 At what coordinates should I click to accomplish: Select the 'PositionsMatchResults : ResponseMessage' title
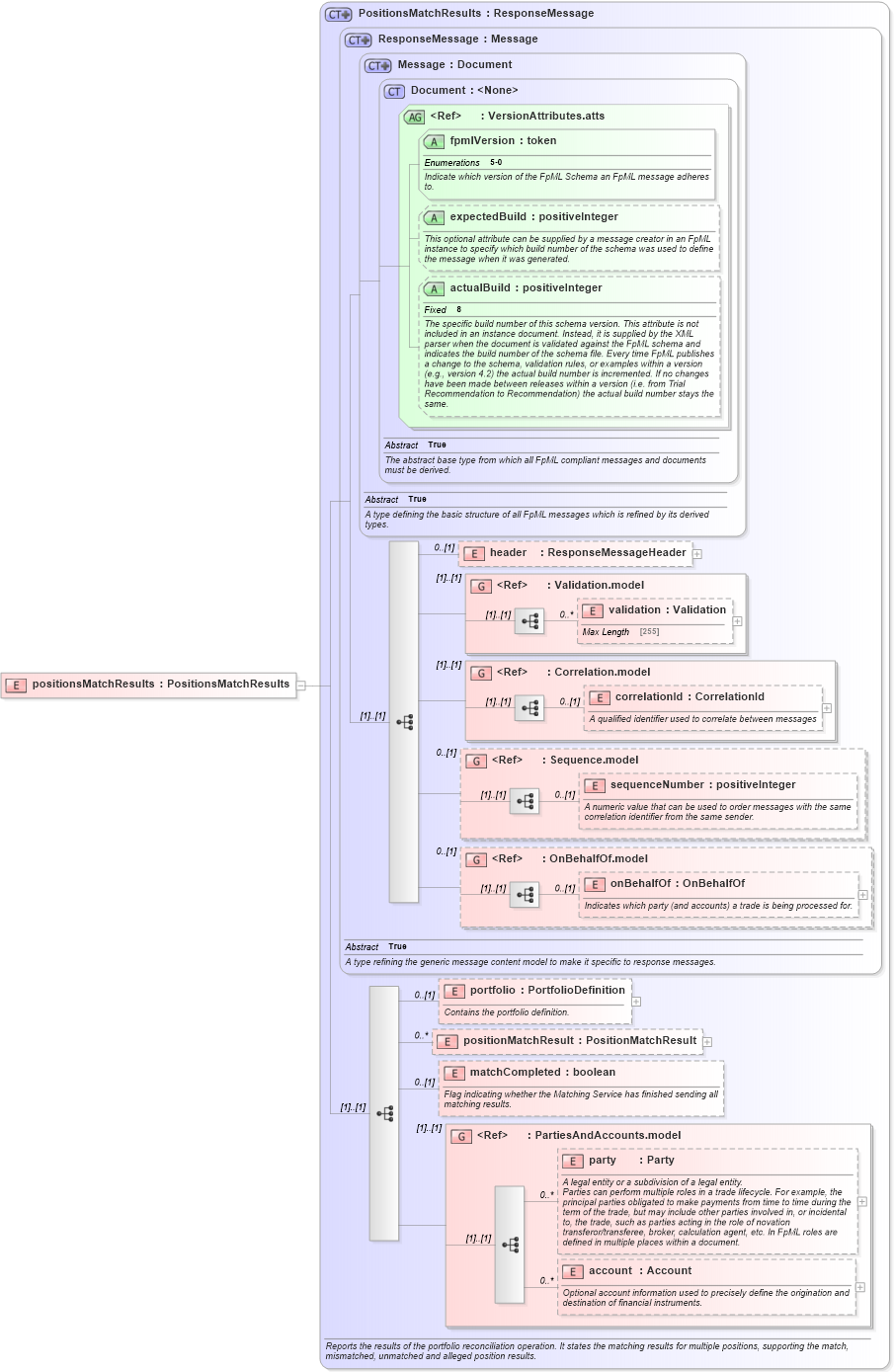[x=476, y=14]
